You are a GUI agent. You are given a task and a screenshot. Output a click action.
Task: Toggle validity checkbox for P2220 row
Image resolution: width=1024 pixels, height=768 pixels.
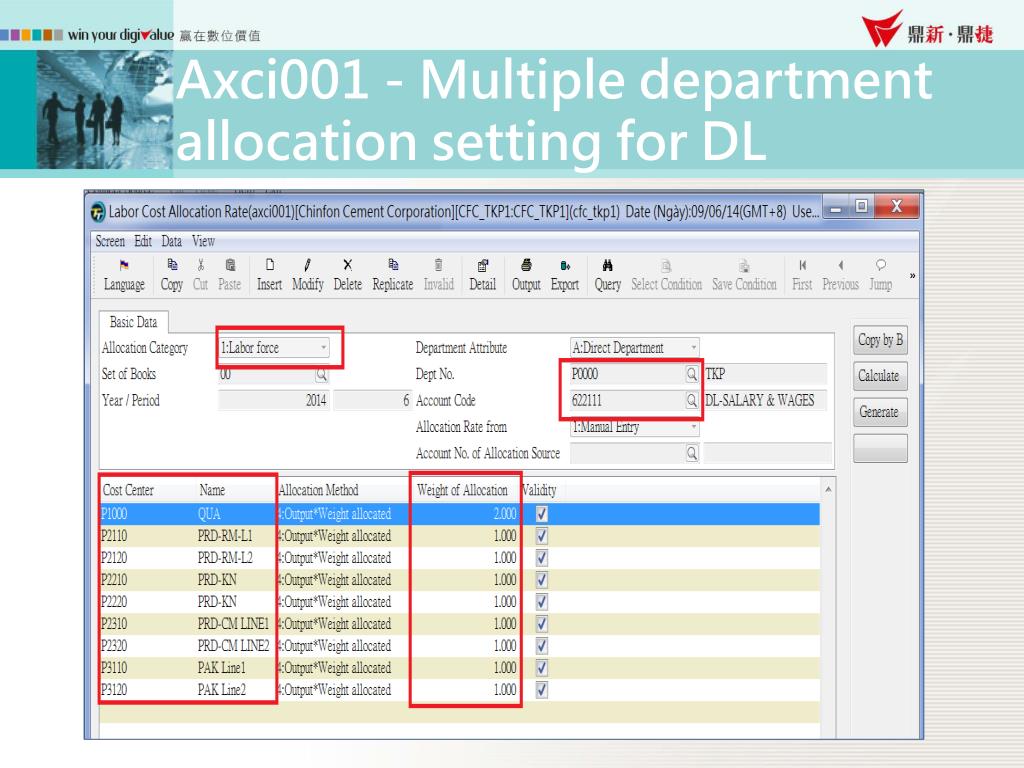541,602
